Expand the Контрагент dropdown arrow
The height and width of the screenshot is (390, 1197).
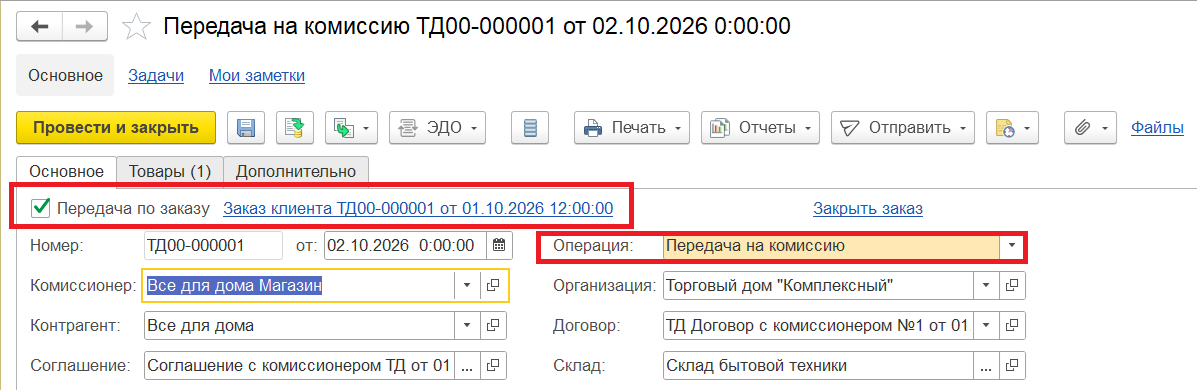pos(466,326)
